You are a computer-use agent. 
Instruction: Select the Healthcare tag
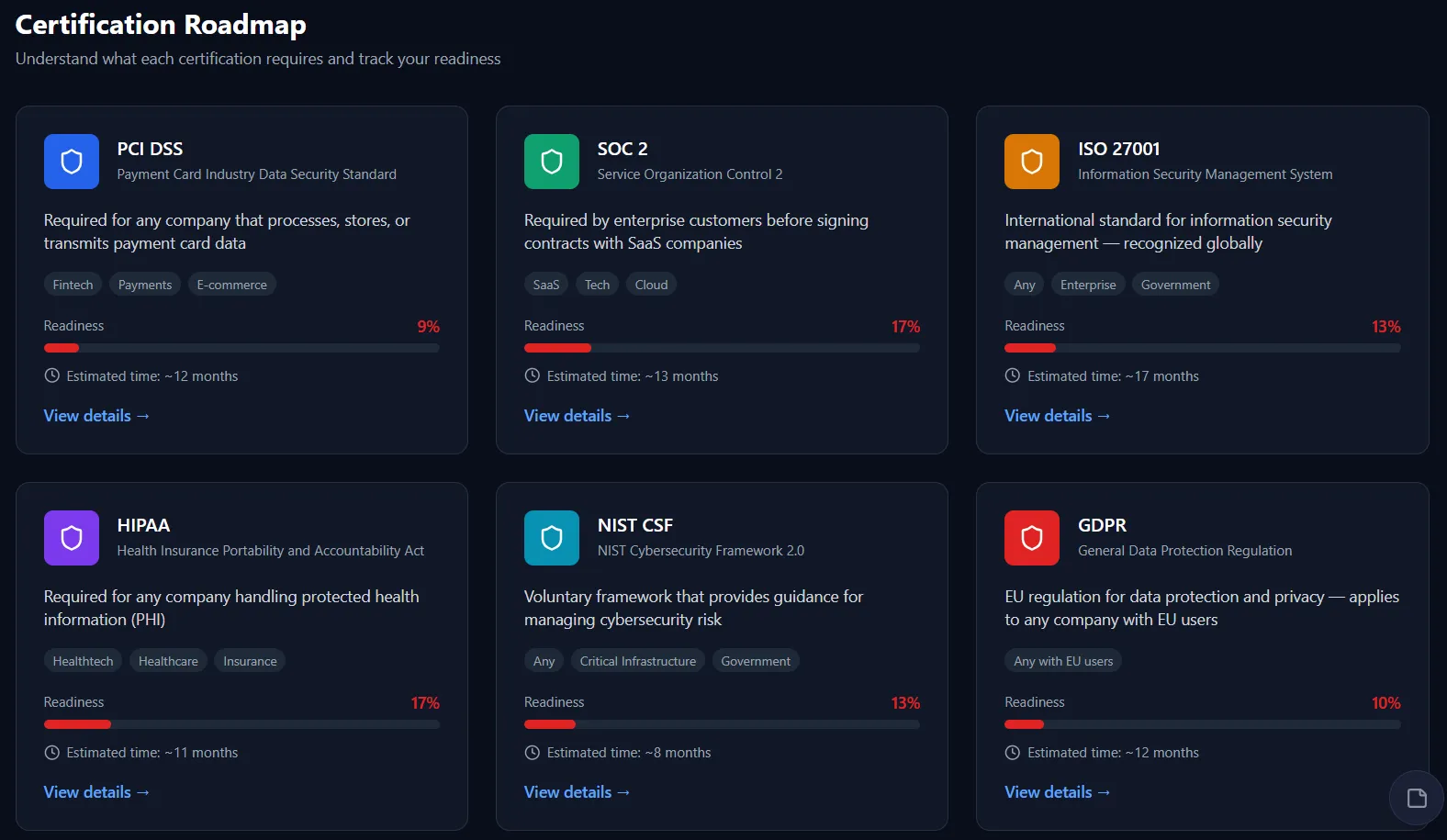pos(168,661)
